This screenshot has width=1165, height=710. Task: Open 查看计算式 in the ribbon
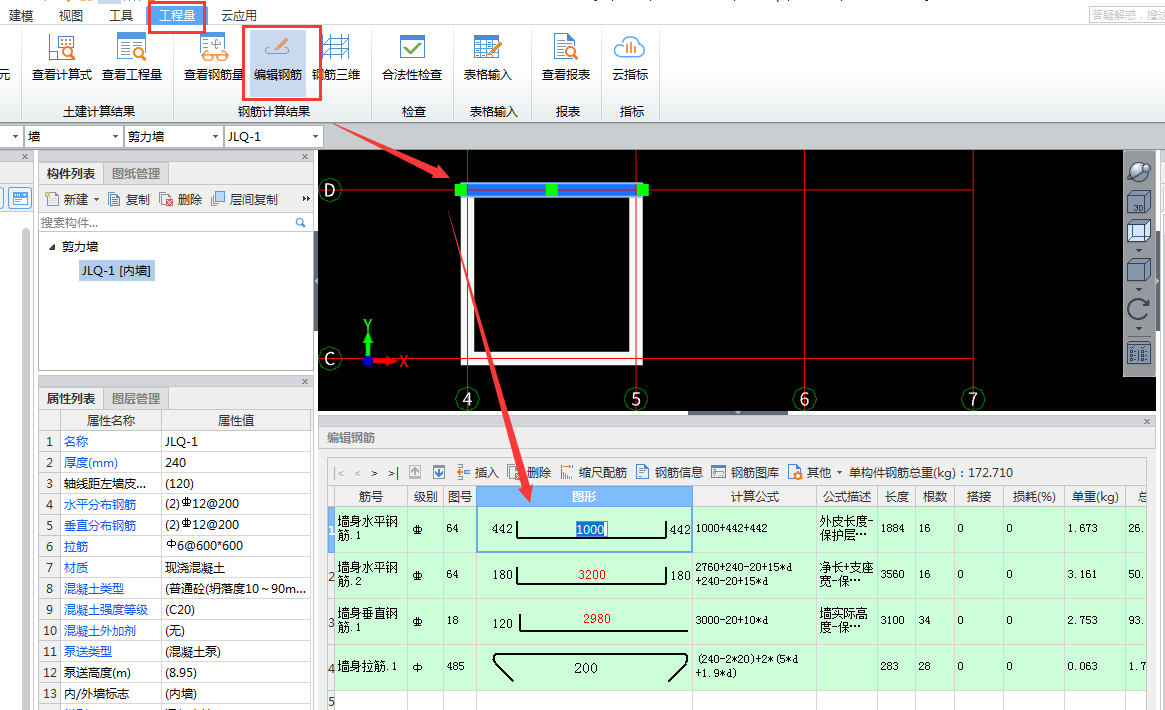62,58
